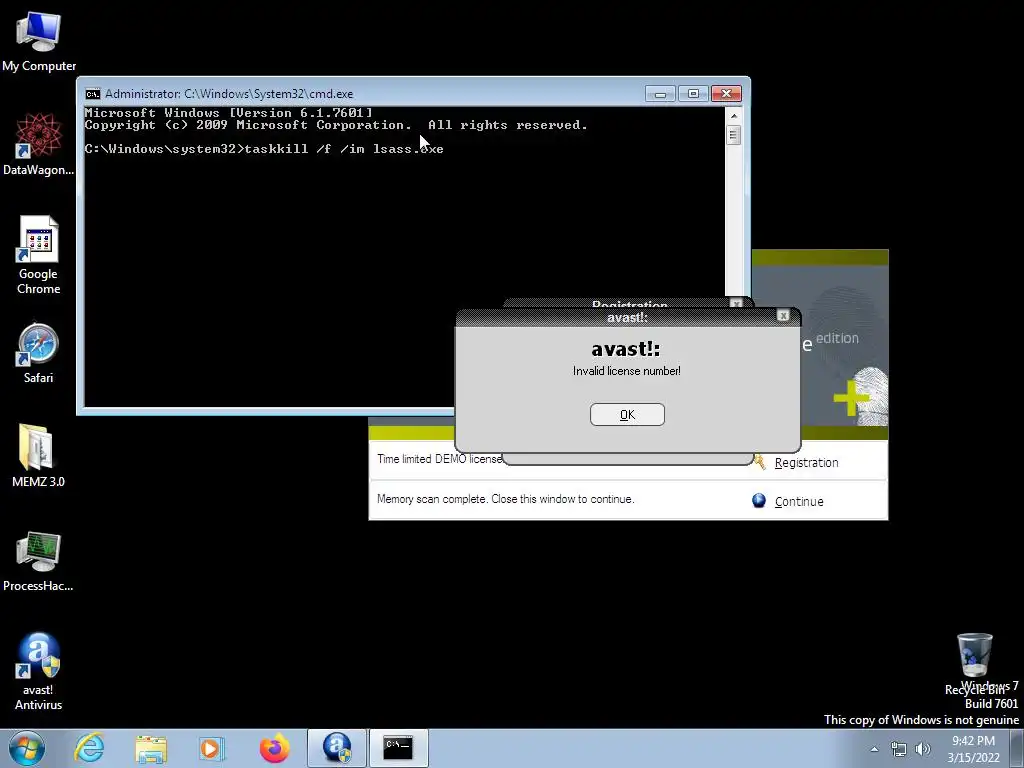Screen dimensions: 1024x768
Task: Open the Windows Start menu orb
Action: (27, 748)
